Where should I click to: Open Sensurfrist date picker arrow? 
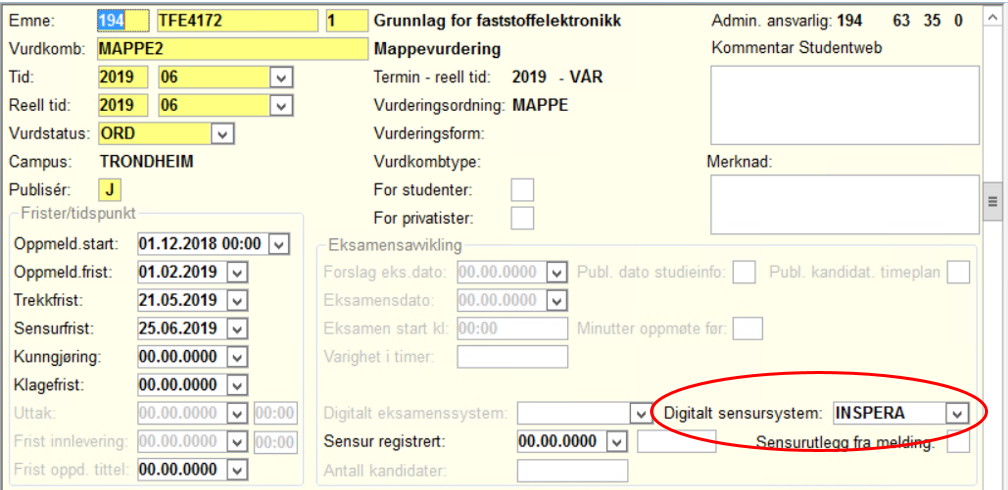[x=237, y=329]
